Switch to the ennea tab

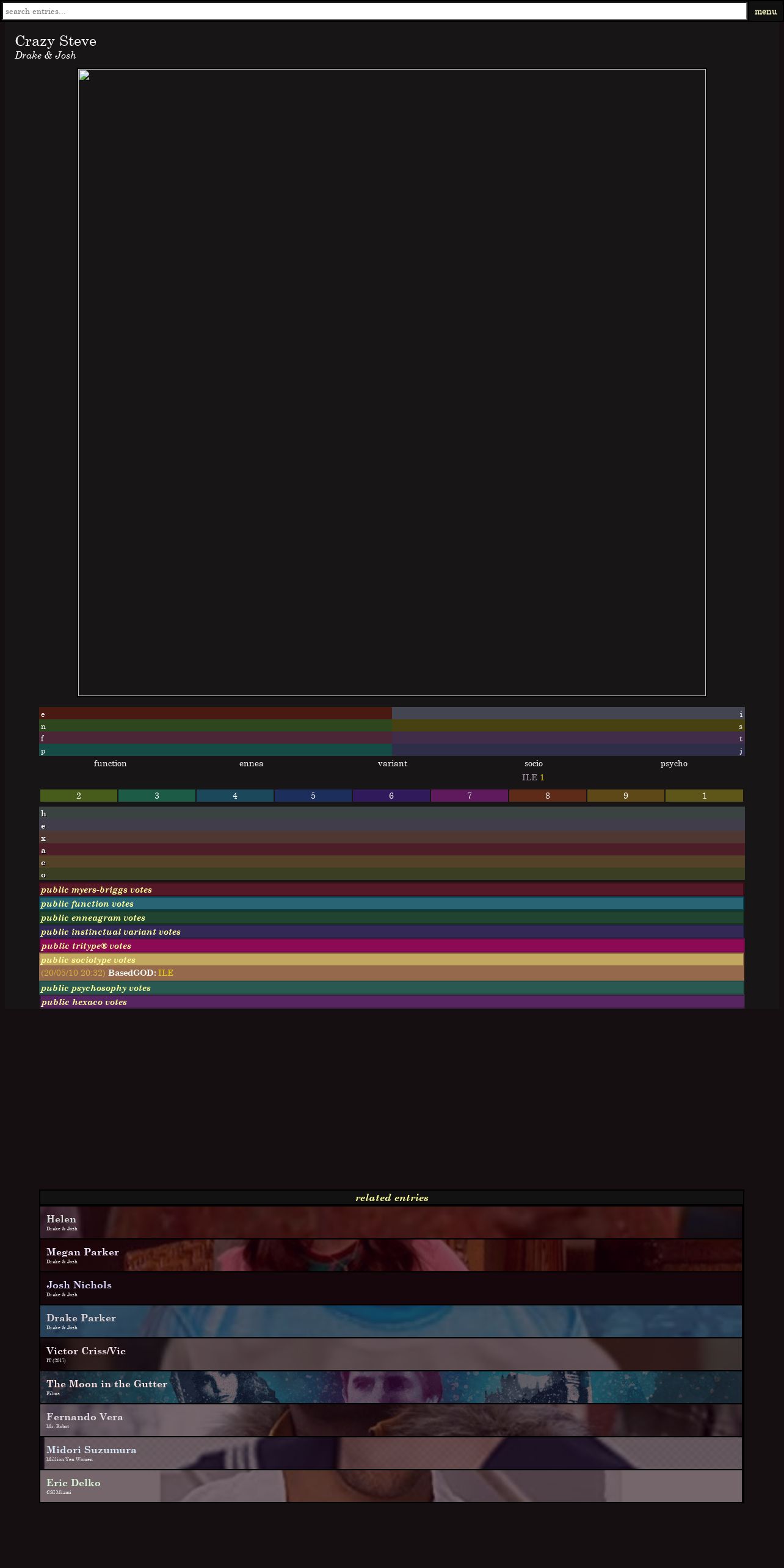(x=251, y=763)
